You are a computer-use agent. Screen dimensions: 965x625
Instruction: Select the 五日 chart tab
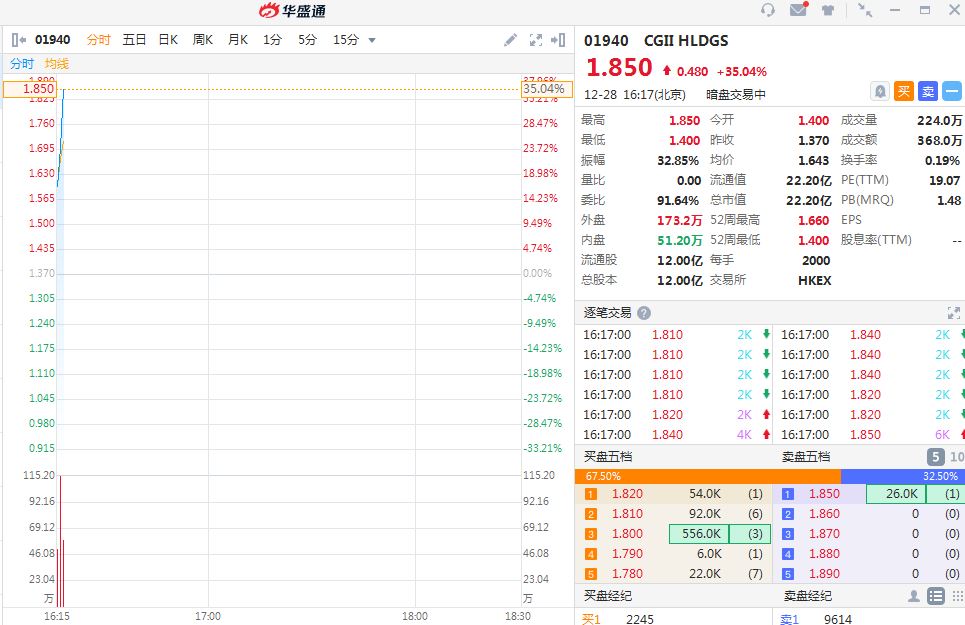pos(134,40)
